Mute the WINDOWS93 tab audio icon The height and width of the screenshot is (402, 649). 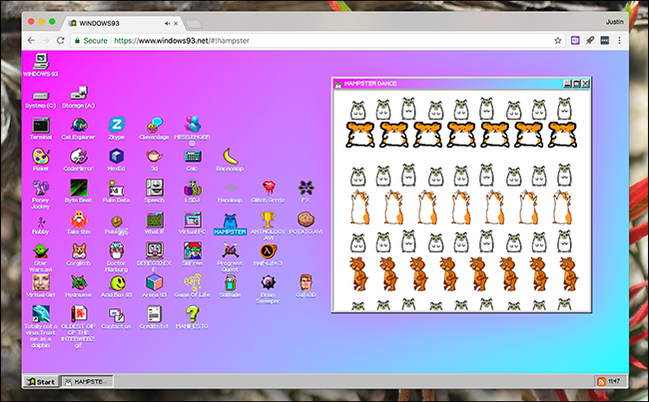click(167, 24)
